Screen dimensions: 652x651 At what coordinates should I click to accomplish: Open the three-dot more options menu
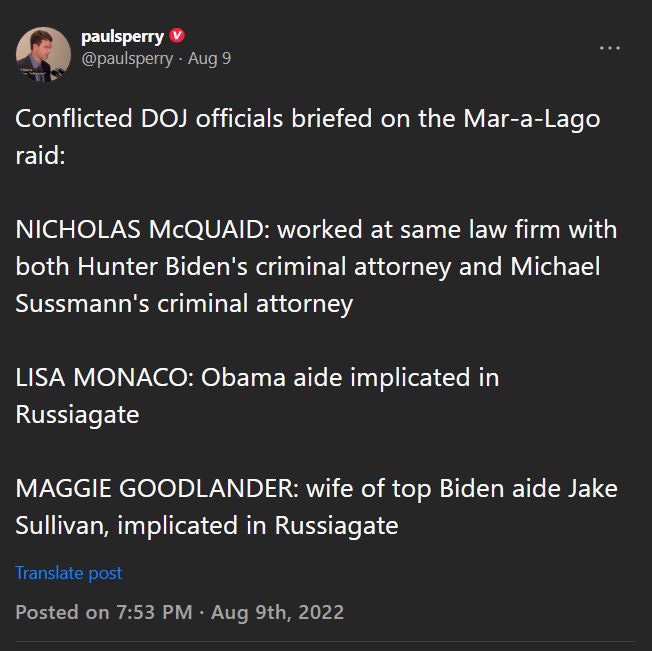[609, 47]
